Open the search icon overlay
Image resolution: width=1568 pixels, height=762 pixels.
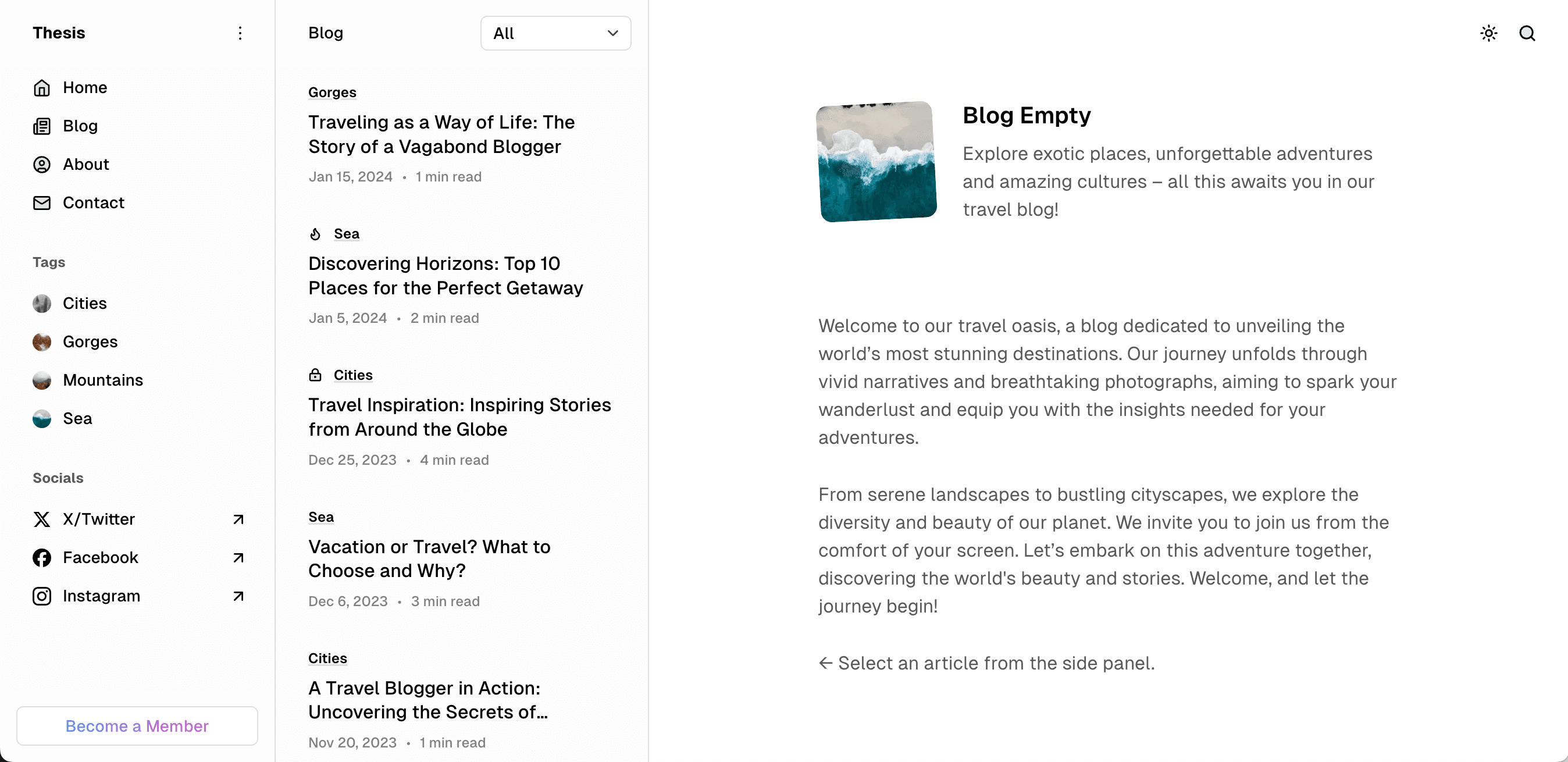1528,32
